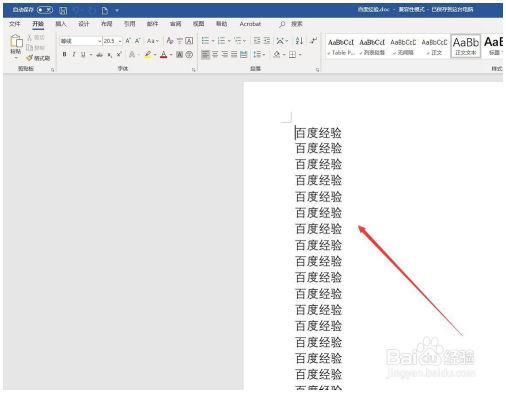
Task: Toggle the underline formatting button
Action: [x=83, y=54]
